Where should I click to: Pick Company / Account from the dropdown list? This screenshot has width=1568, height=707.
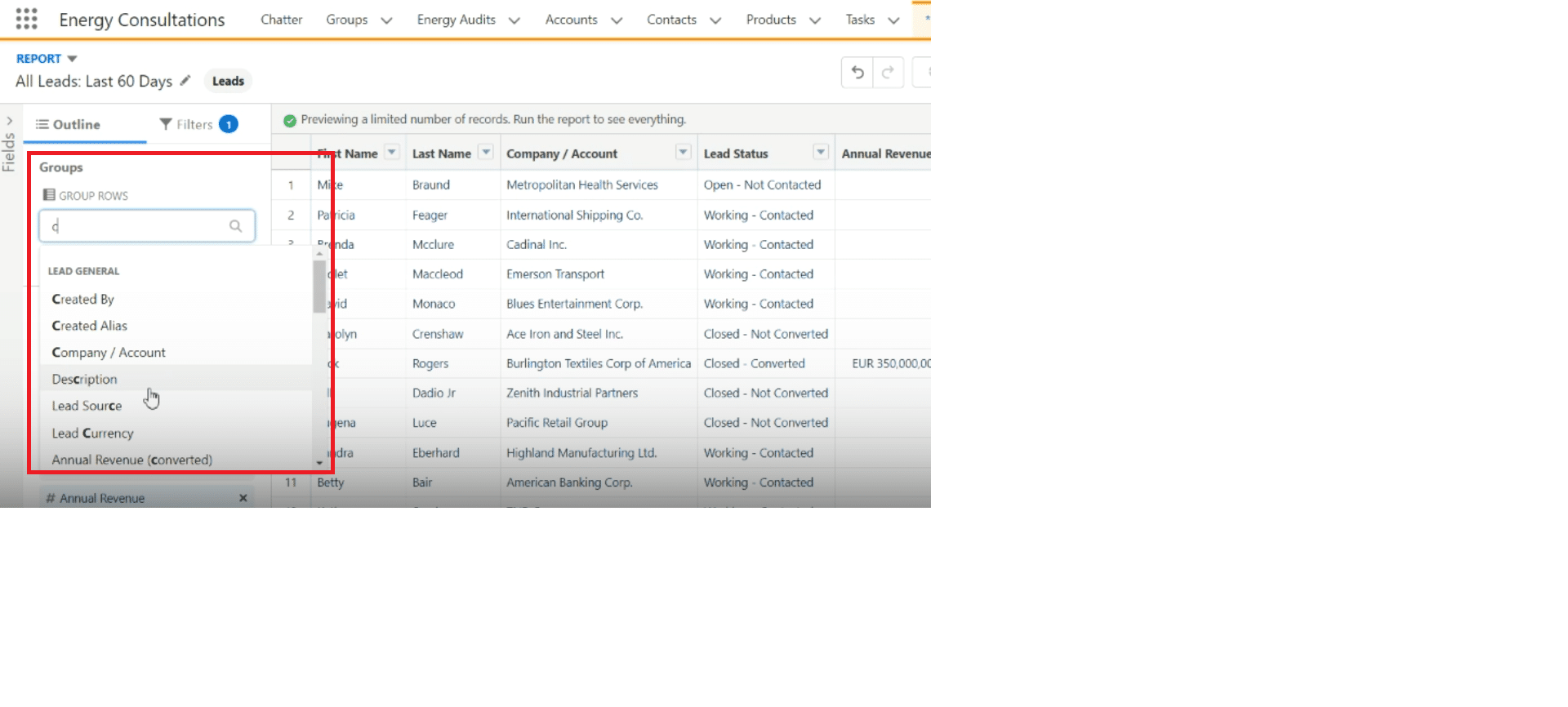(109, 352)
